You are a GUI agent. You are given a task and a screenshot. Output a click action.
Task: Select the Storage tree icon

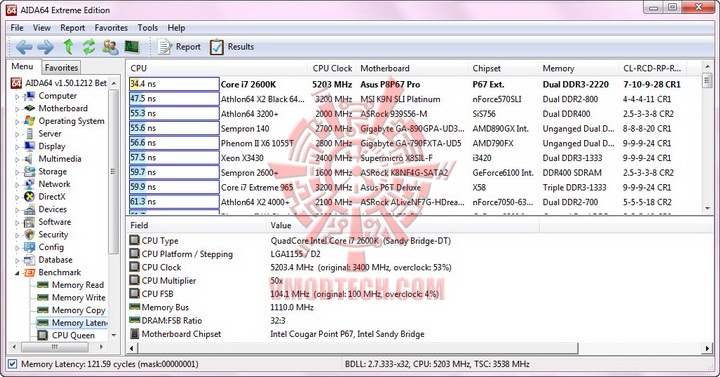coord(29,171)
